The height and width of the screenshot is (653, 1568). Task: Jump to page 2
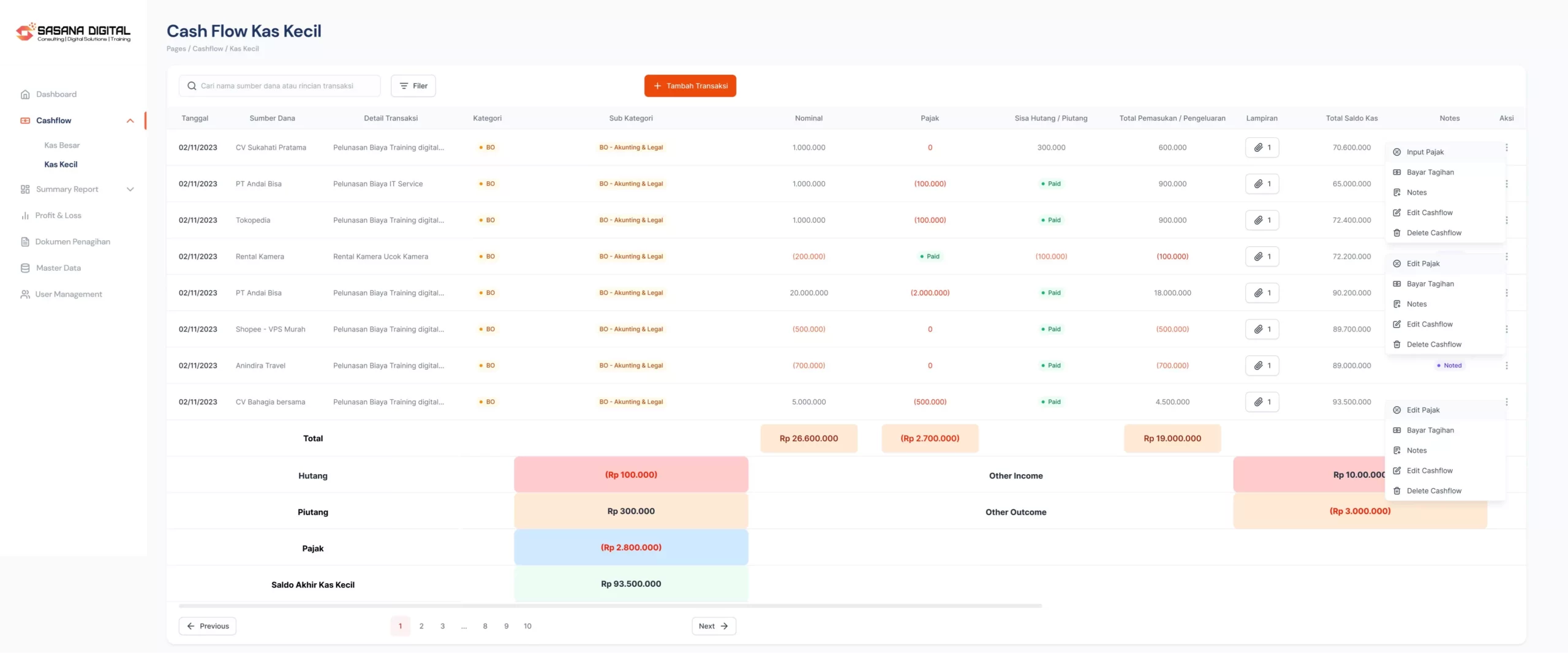pos(421,626)
